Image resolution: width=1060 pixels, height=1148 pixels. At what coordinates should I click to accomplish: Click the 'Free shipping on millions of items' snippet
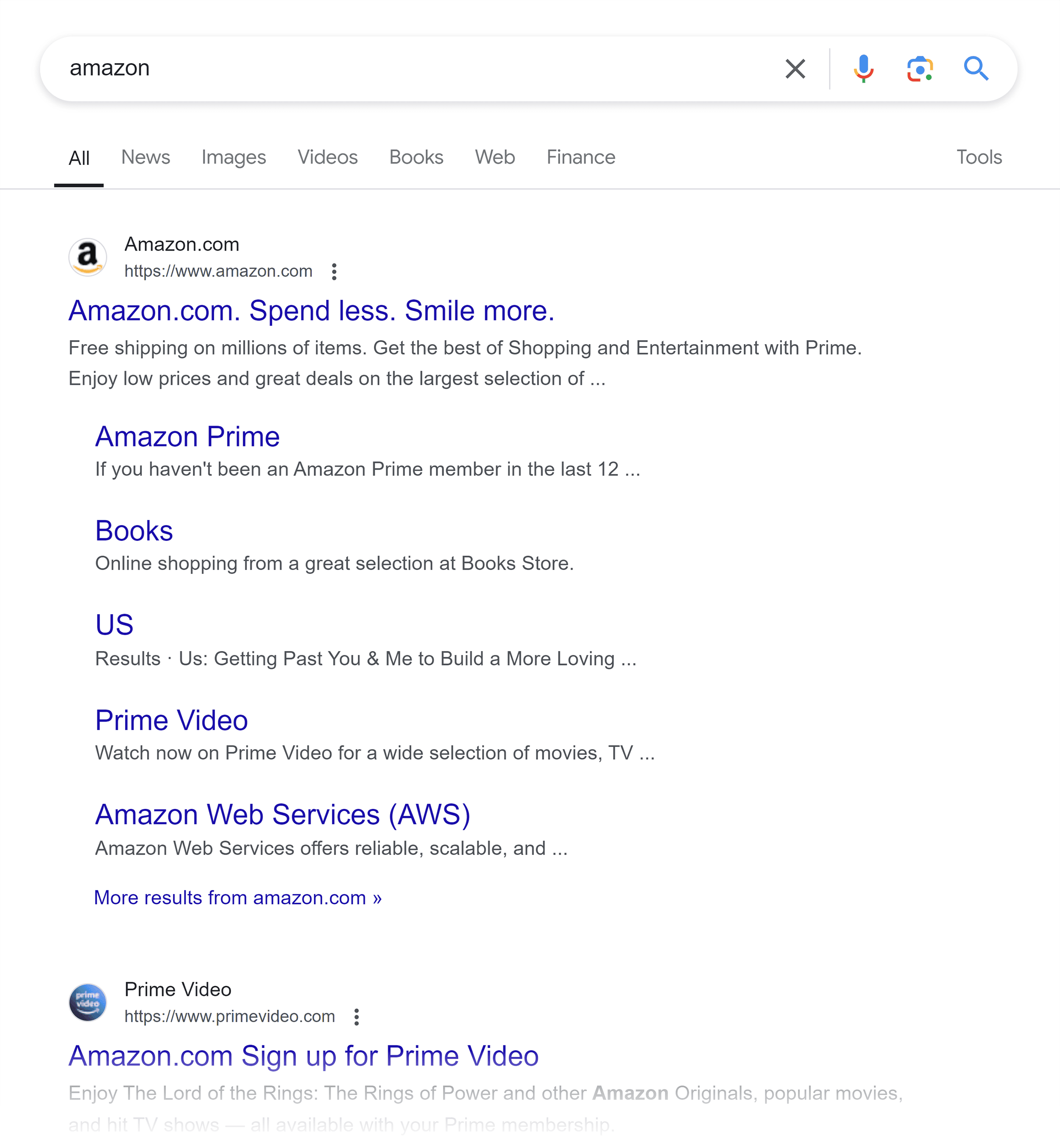click(465, 363)
